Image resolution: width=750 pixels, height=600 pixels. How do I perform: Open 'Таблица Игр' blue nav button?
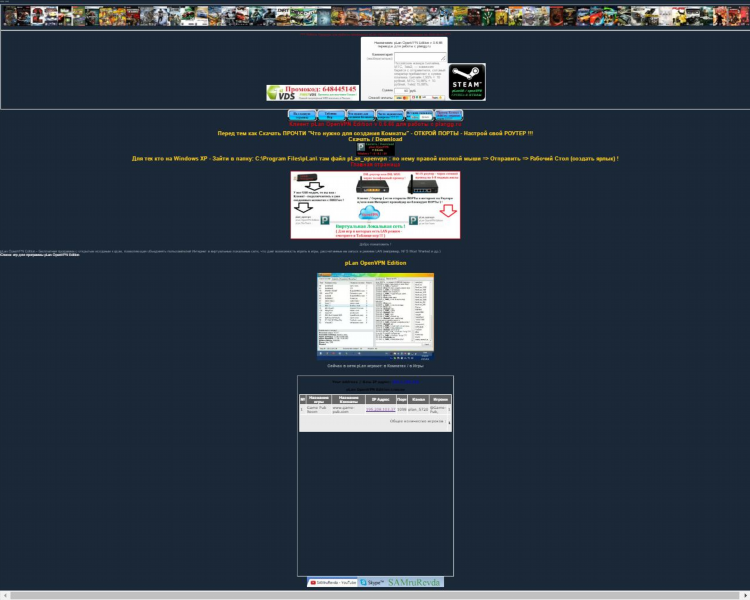(331, 115)
